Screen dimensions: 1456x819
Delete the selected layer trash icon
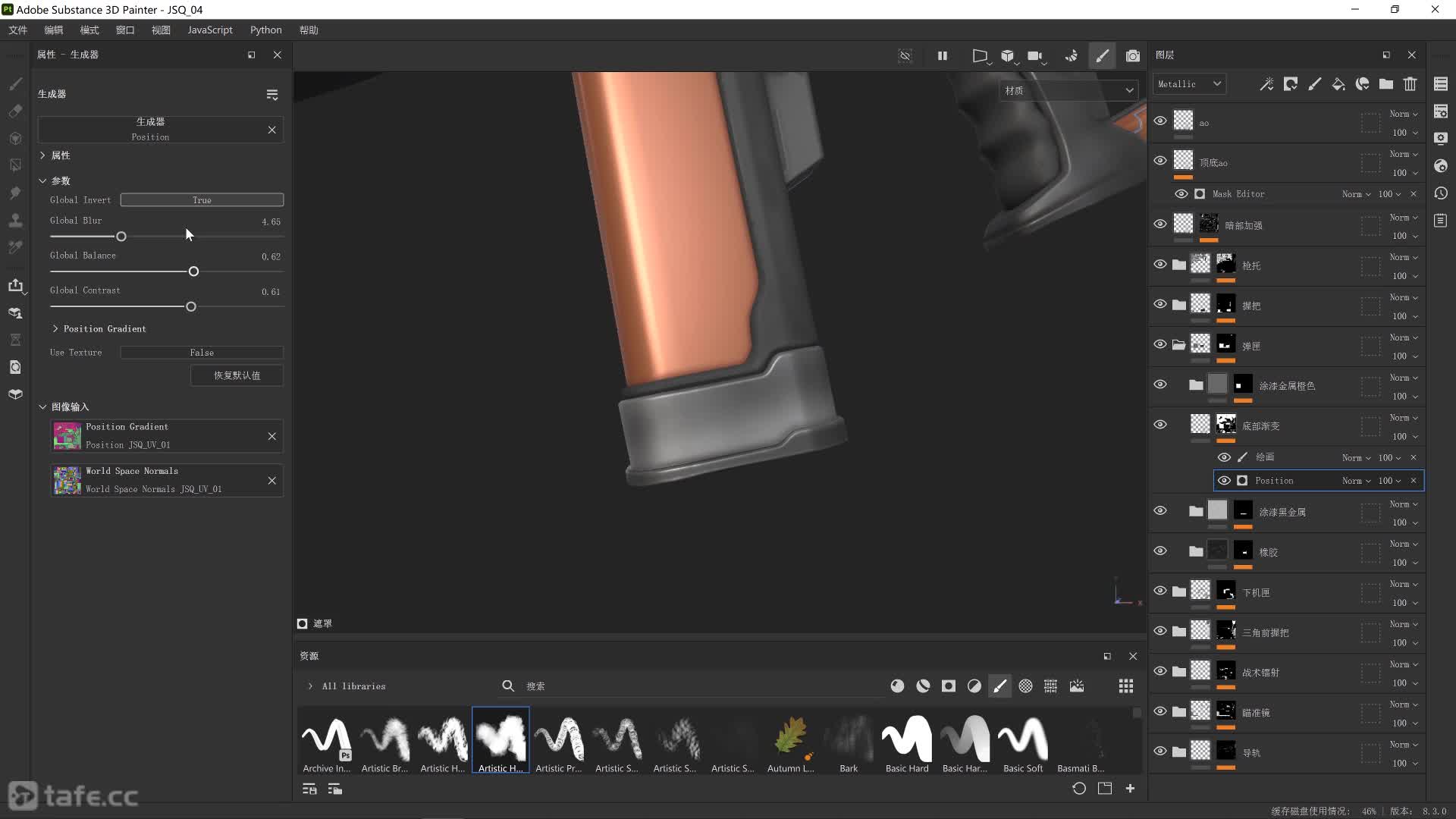pos(1410,84)
